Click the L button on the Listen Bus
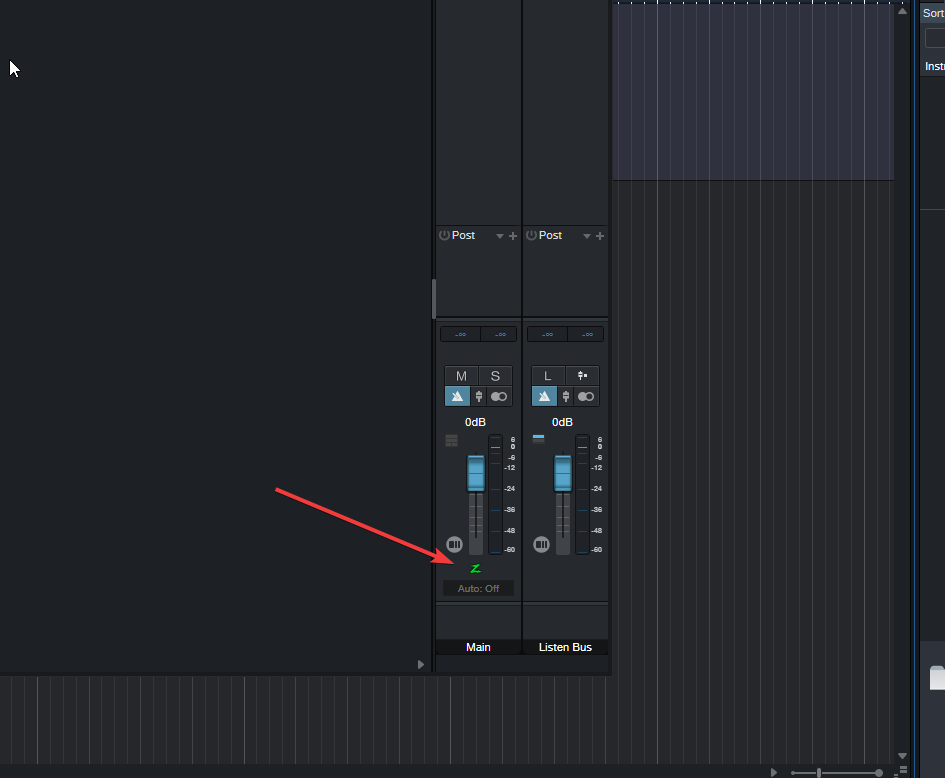This screenshot has height=778, width=945. coord(547,375)
